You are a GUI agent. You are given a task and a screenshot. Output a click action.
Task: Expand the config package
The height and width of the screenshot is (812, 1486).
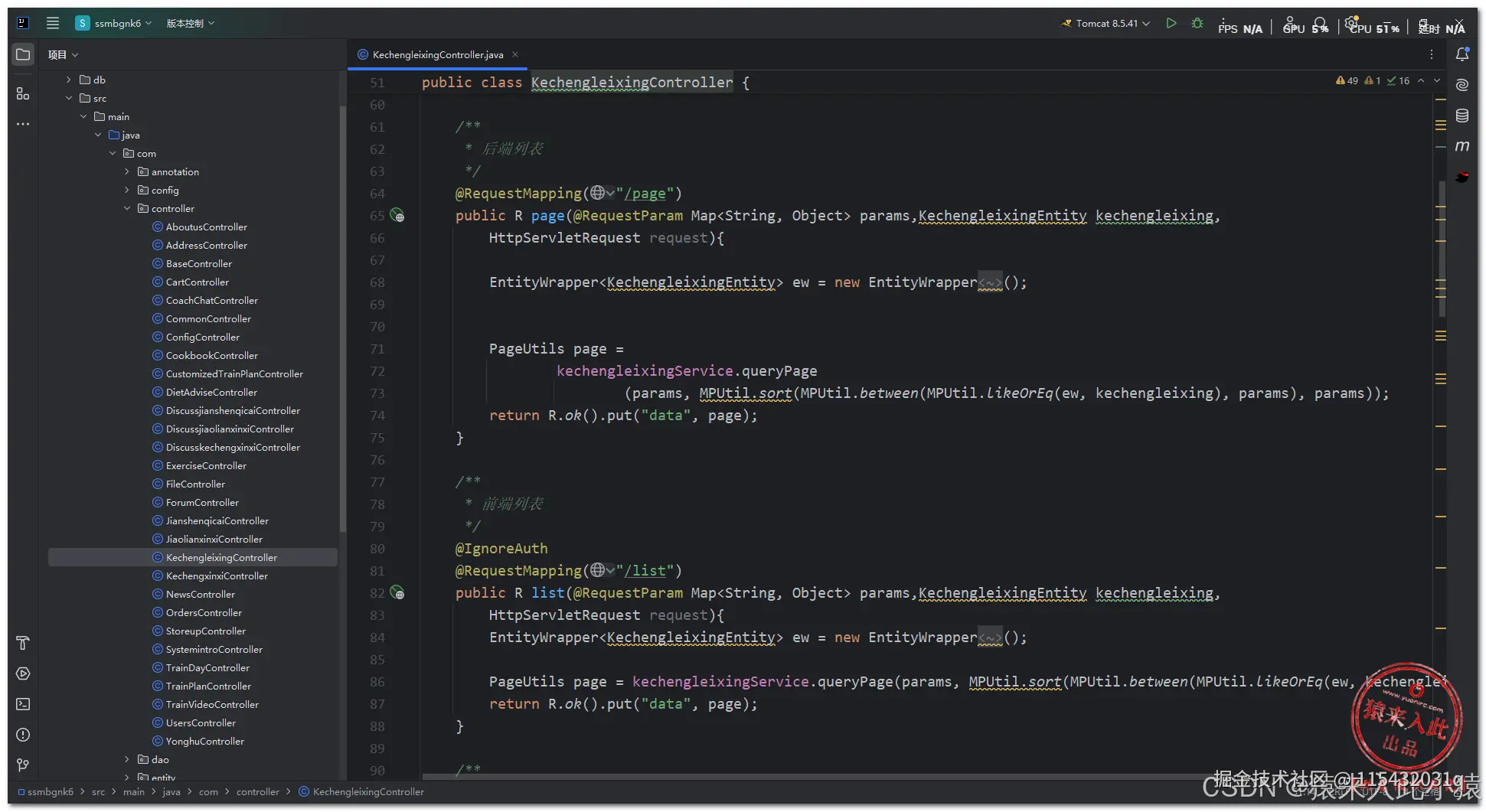(x=126, y=190)
